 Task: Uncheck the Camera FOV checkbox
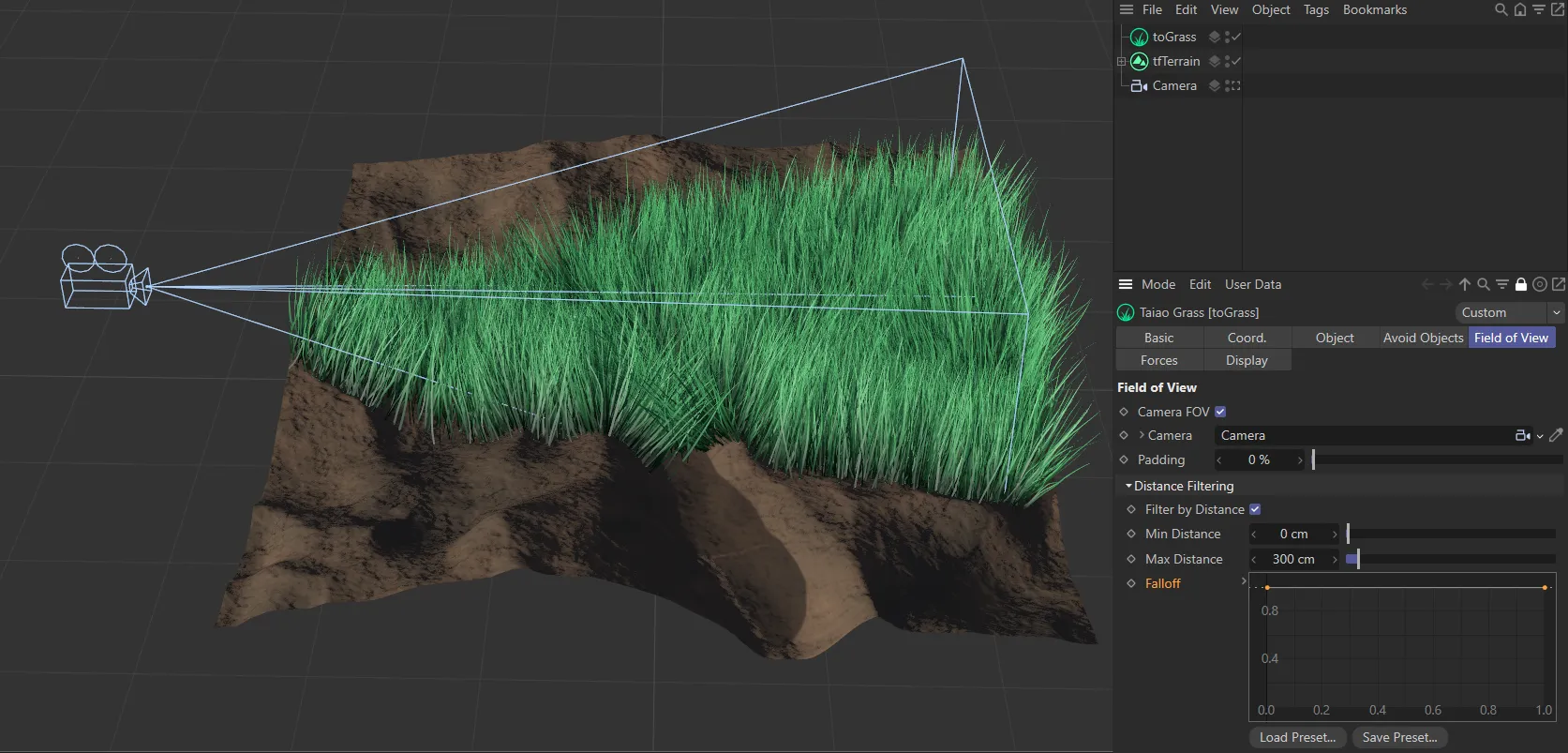[x=1220, y=412]
